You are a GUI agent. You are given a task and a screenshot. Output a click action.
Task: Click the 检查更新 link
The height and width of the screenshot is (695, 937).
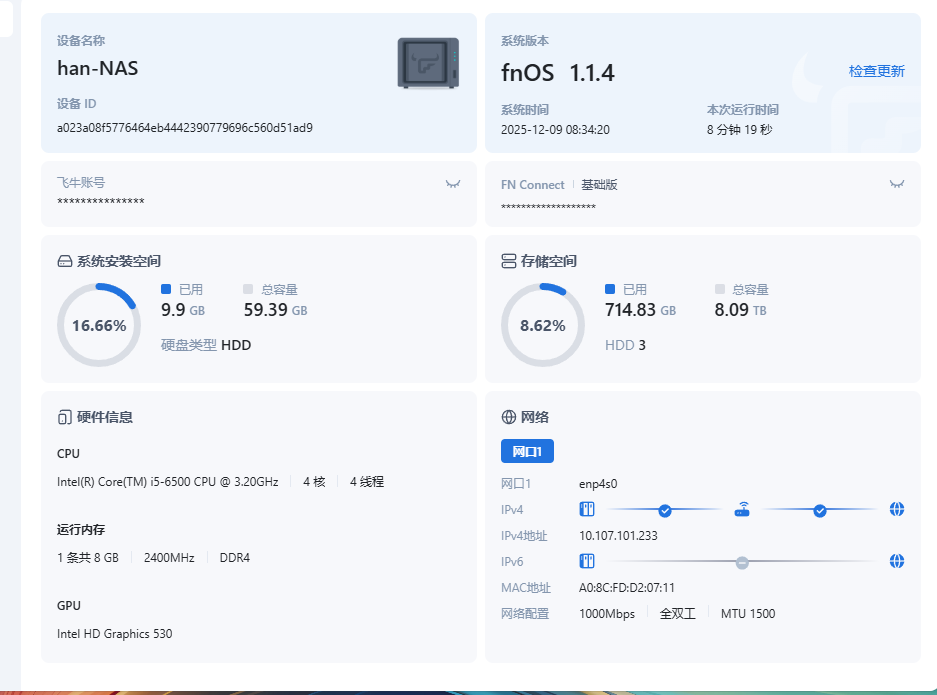[x=876, y=71]
